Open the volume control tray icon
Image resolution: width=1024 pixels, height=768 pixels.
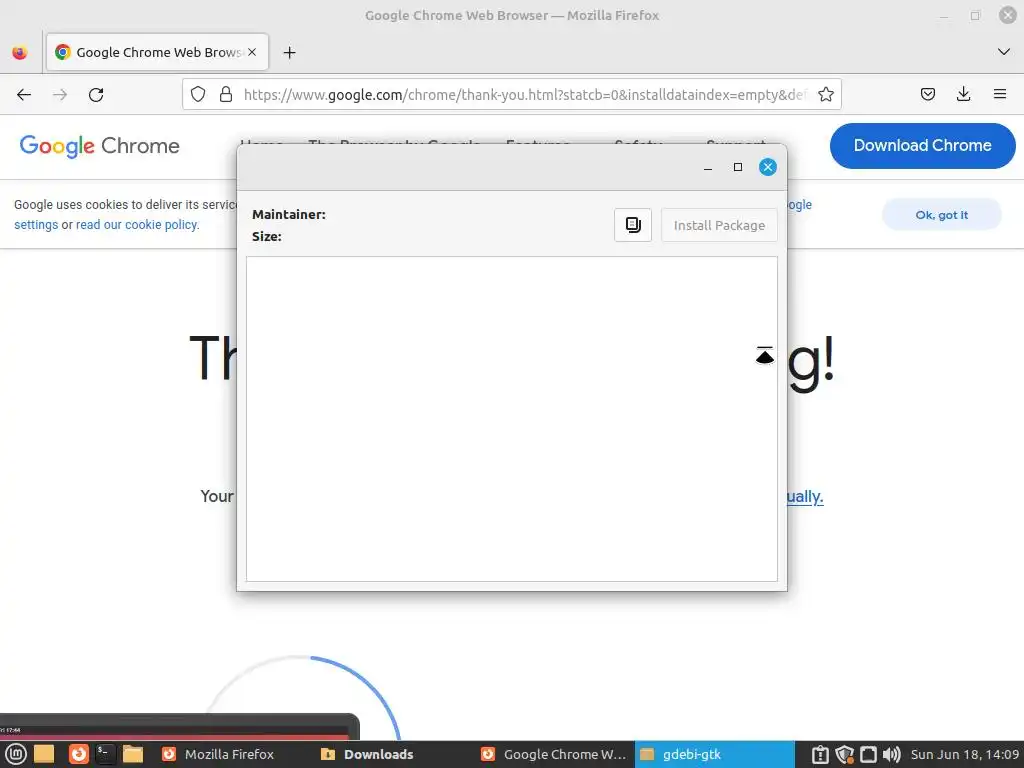(x=891, y=755)
